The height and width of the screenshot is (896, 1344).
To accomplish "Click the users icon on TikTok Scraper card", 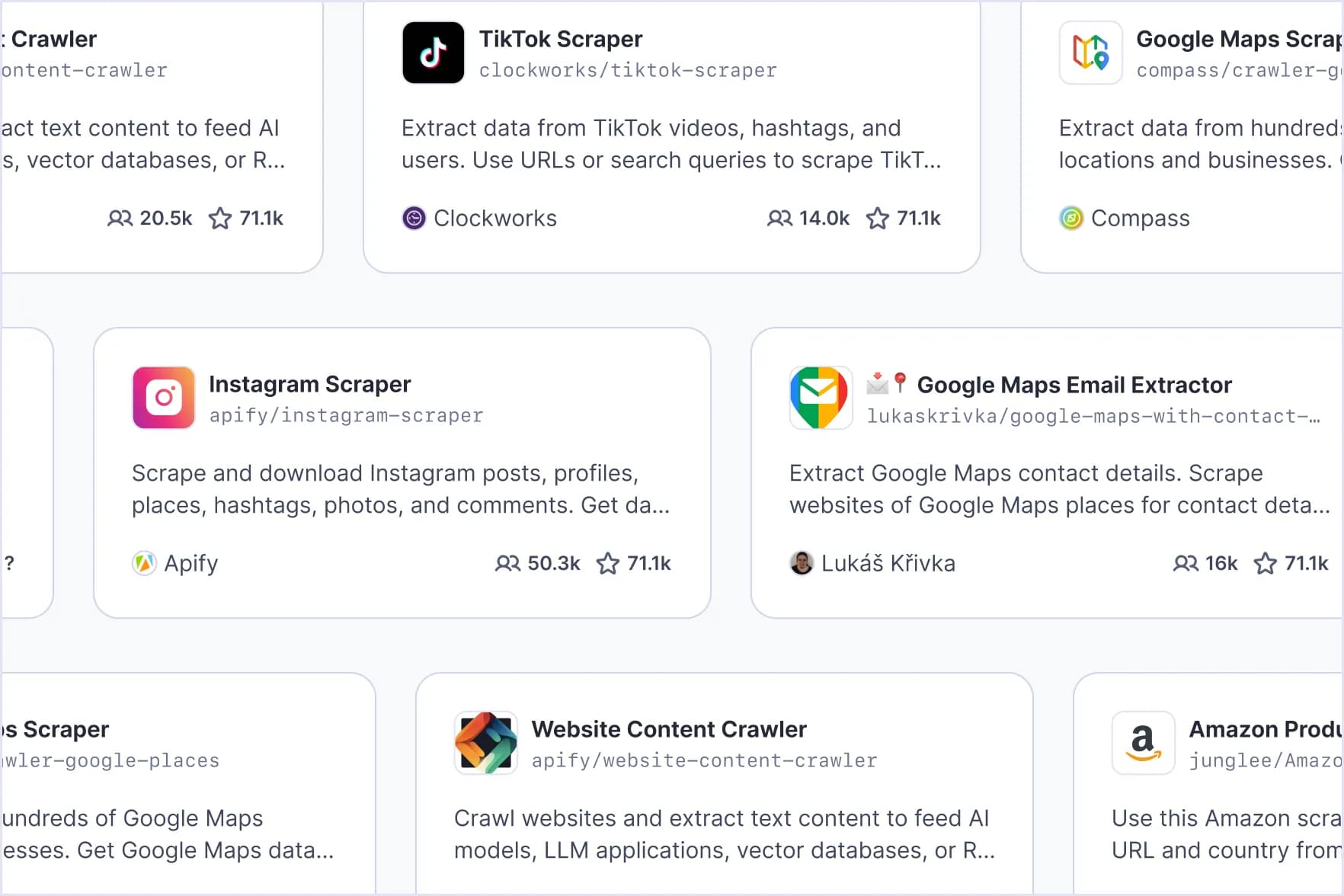I will point(779,219).
